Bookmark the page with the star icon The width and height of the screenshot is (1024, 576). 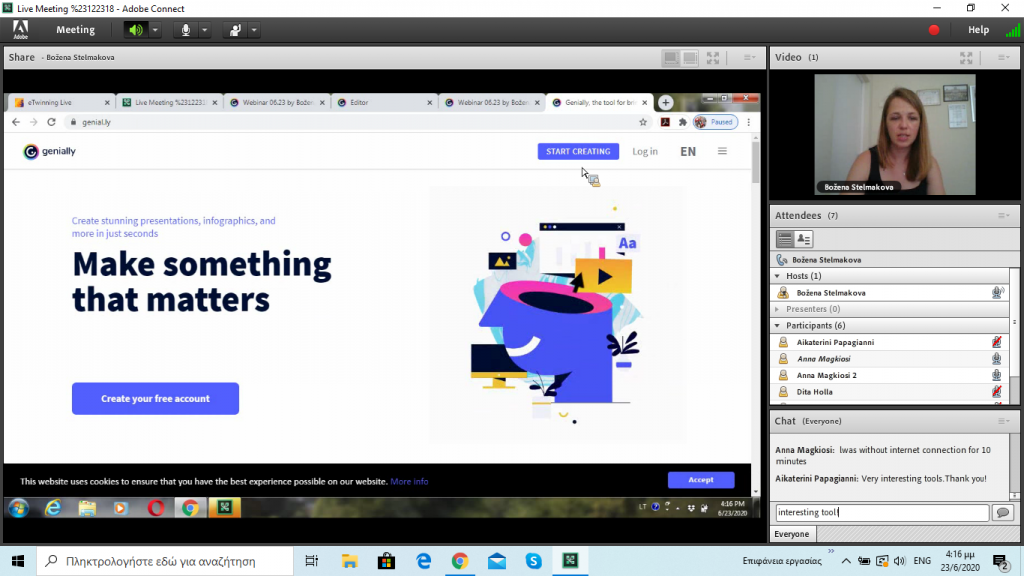tap(643, 122)
